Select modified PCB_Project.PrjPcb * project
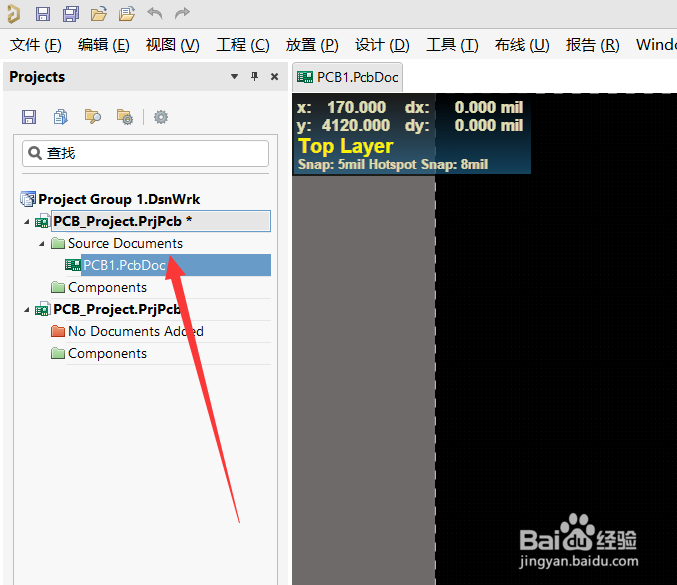This screenshot has height=585, width=677. click(x=161, y=221)
